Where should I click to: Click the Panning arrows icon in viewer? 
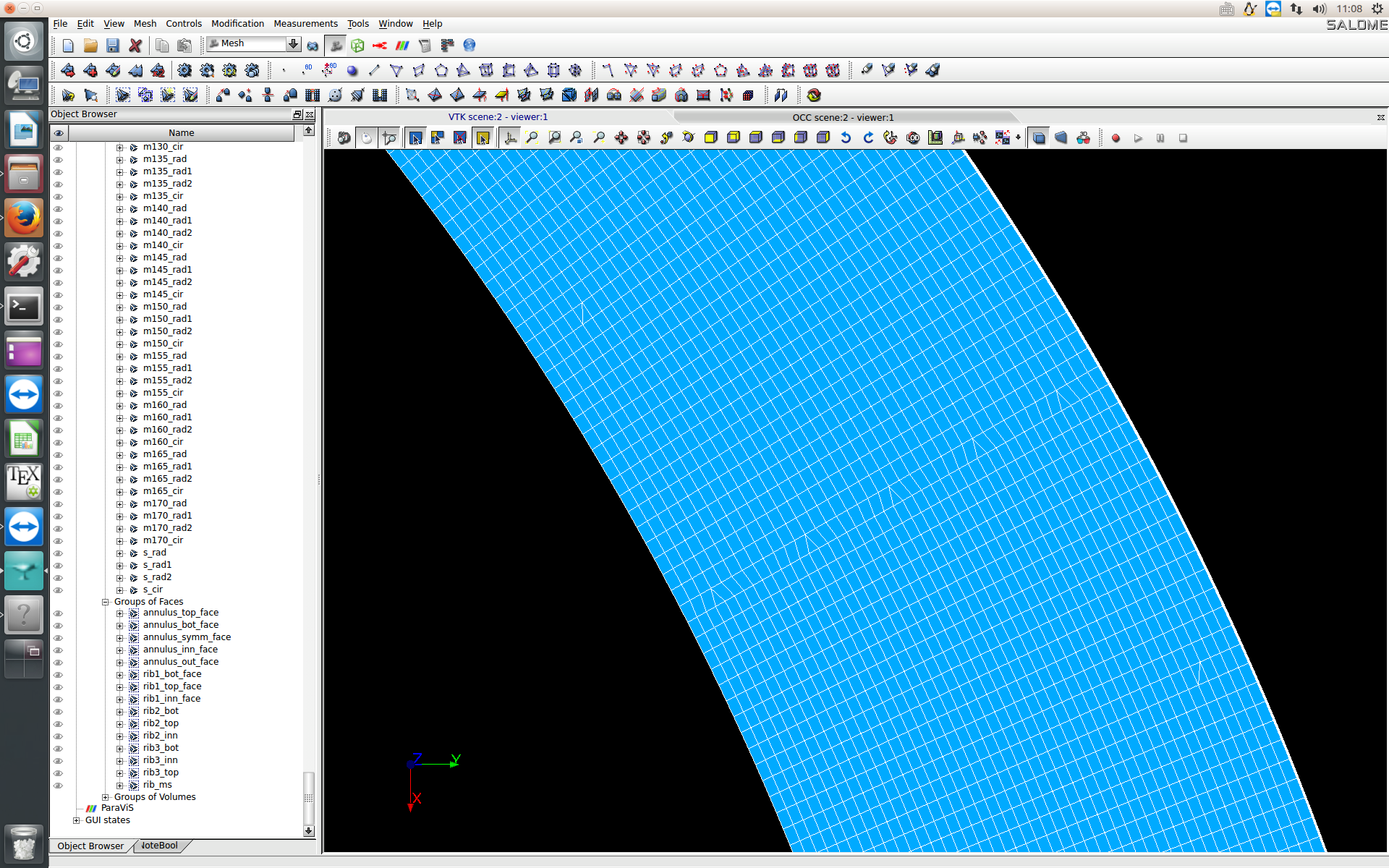621,137
